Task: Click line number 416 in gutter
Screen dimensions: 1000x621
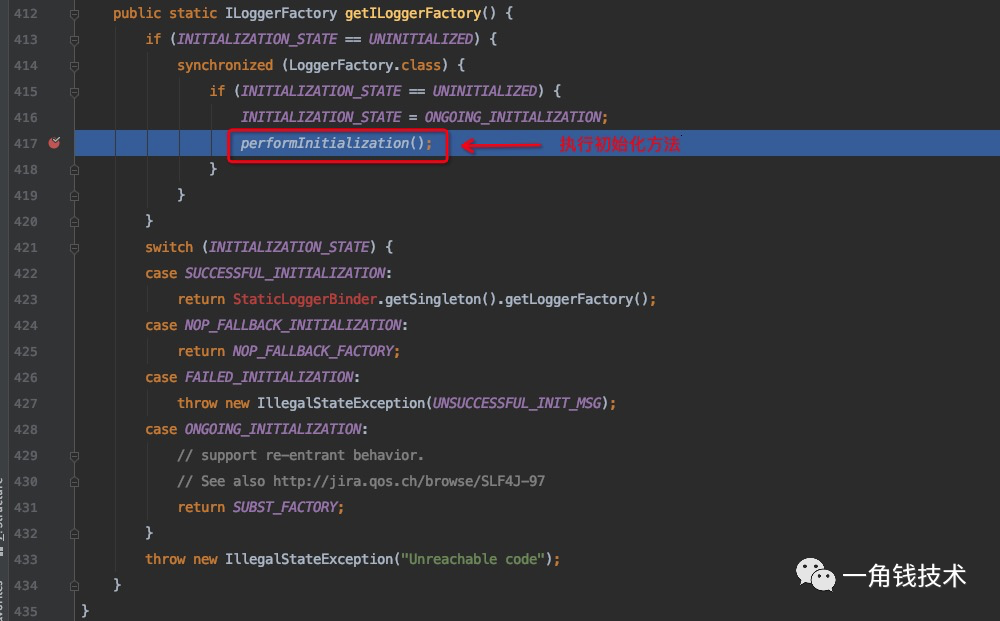Action: click(x=26, y=117)
